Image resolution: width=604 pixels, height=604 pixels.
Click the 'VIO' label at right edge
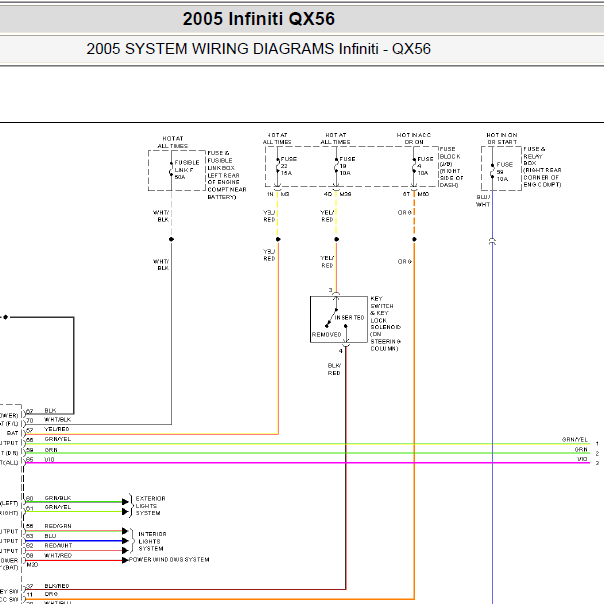pyautogui.click(x=582, y=459)
